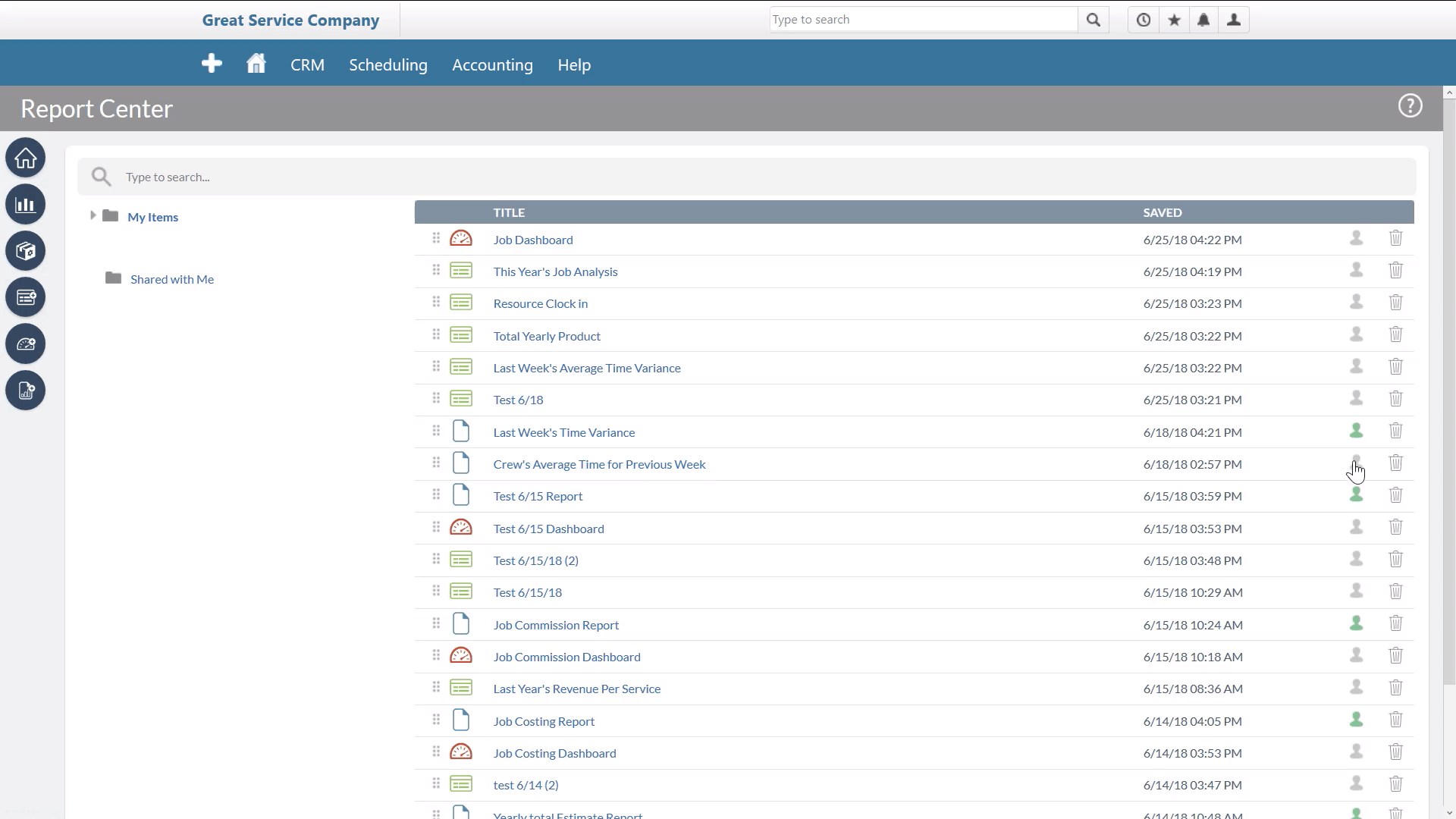Click the SAVED column header

tap(1163, 212)
